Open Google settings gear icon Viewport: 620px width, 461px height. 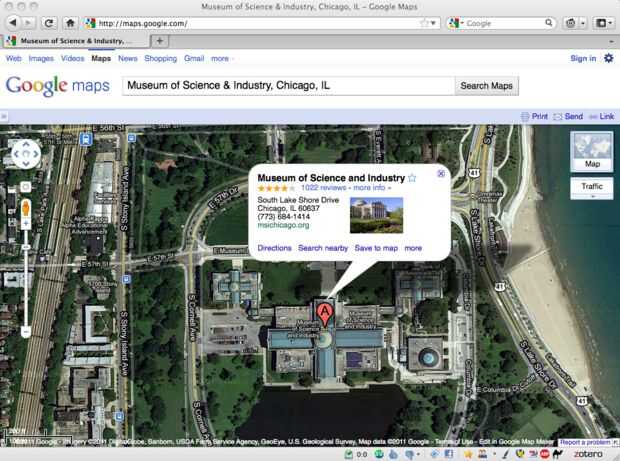click(x=609, y=59)
